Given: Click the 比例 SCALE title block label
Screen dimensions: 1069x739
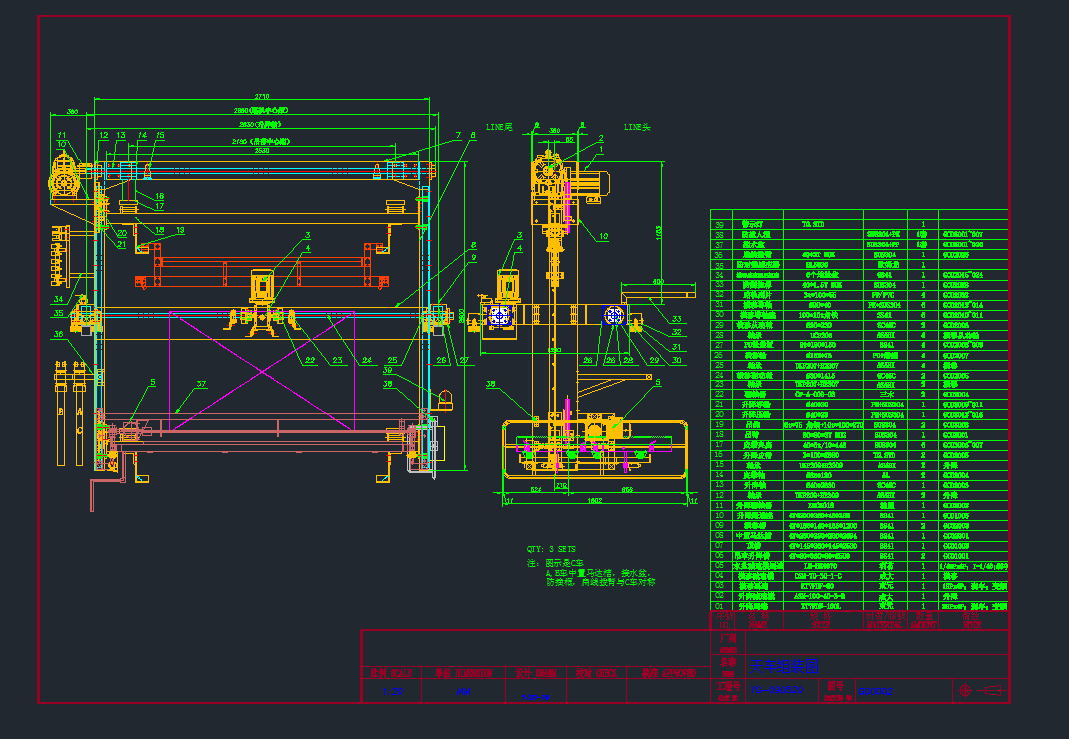Looking at the screenshot, I should pyautogui.click(x=391, y=673).
